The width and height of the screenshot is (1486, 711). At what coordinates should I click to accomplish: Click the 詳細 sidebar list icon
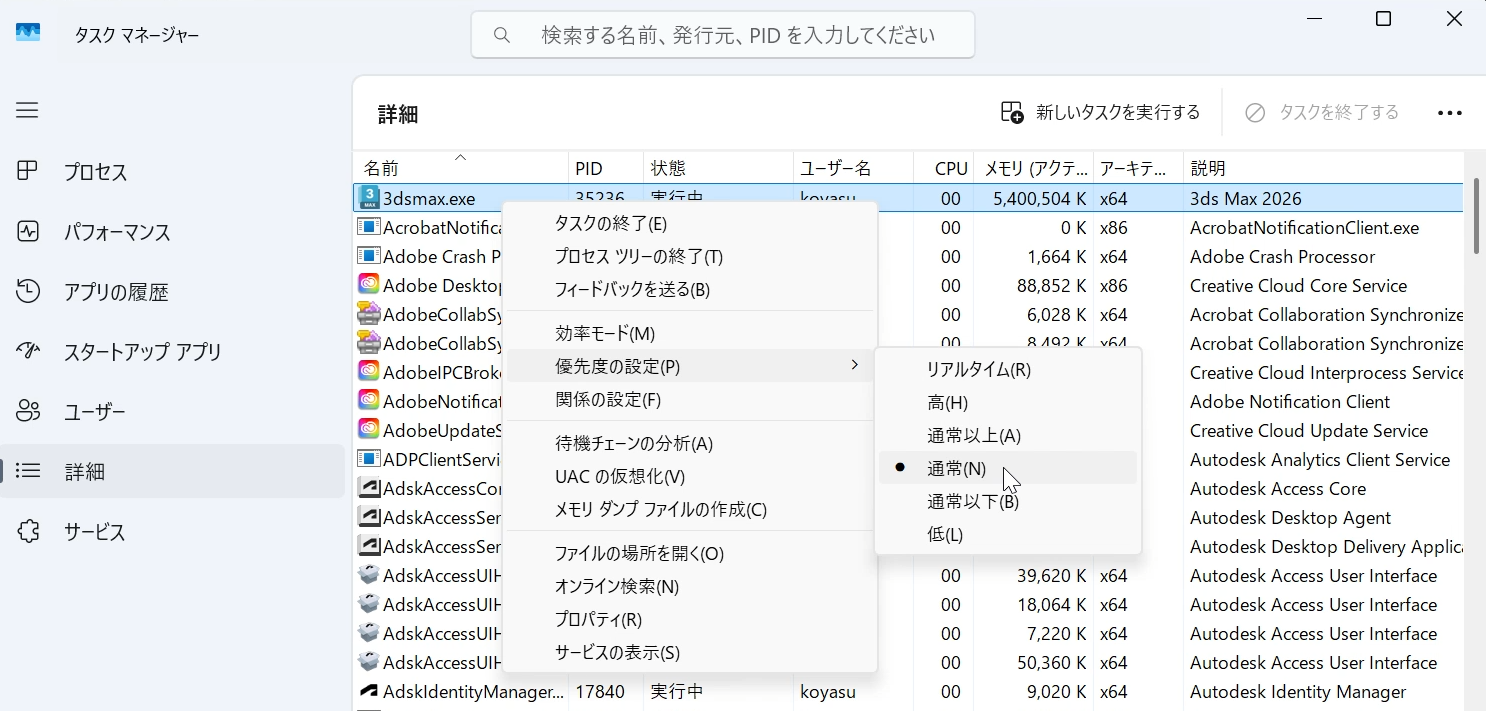point(28,471)
